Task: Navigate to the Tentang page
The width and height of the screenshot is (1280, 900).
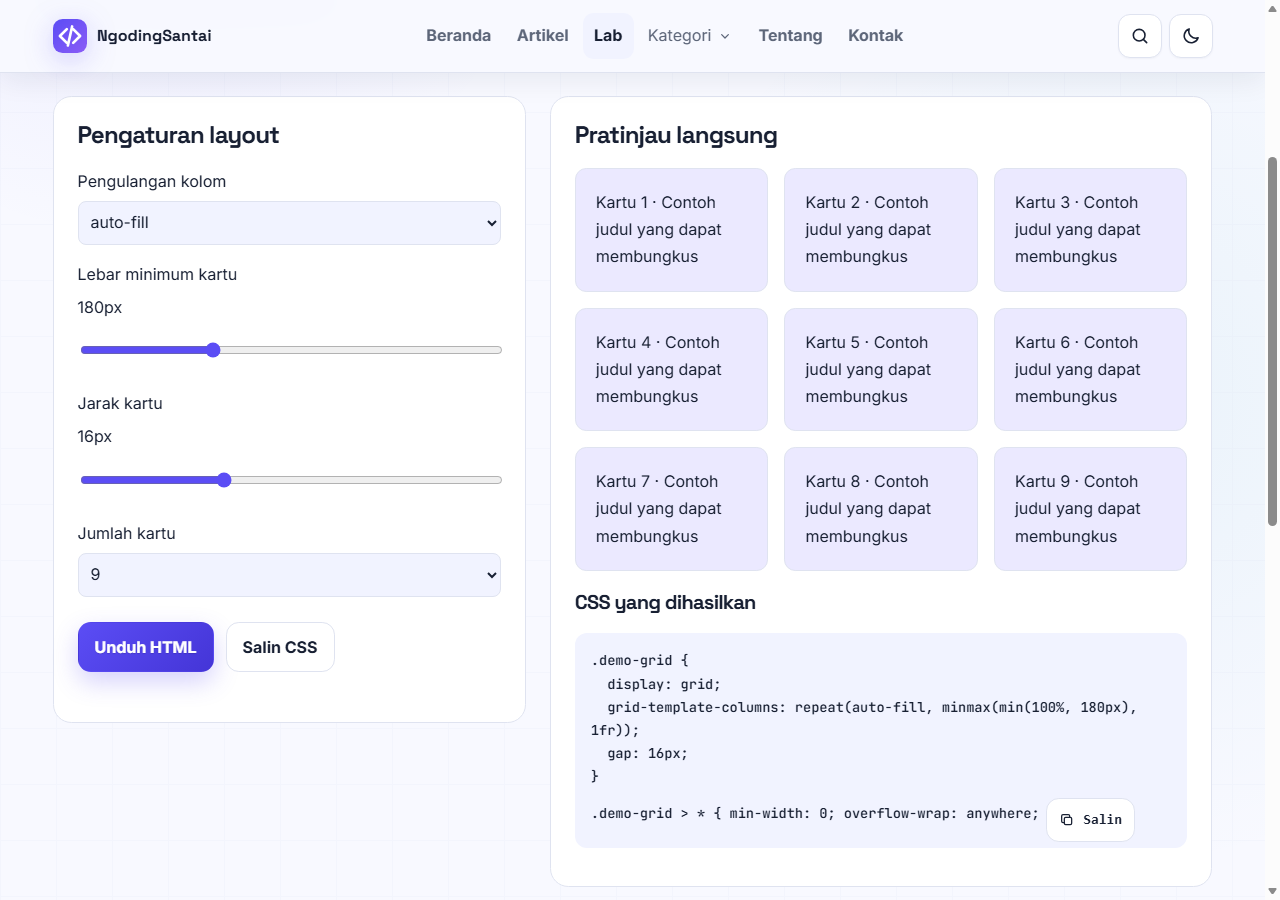Action: pyautogui.click(x=790, y=36)
